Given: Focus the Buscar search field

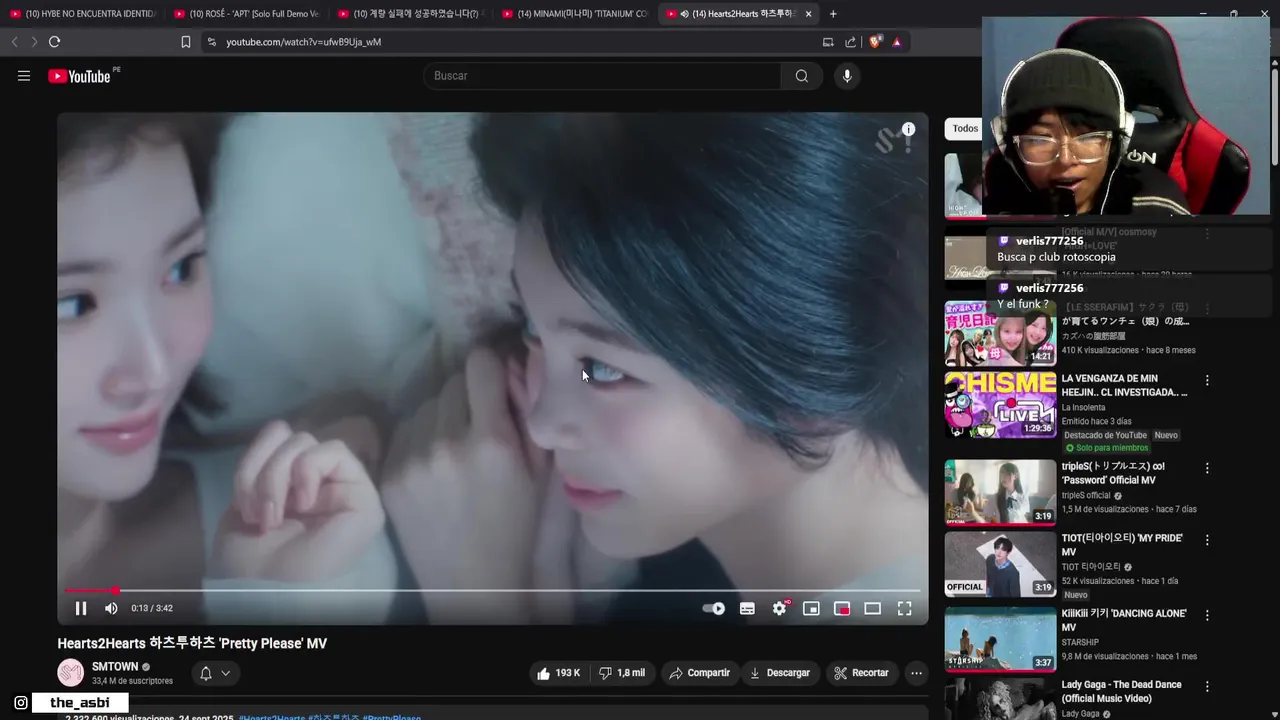Looking at the screenshot, I should (602, 76).
